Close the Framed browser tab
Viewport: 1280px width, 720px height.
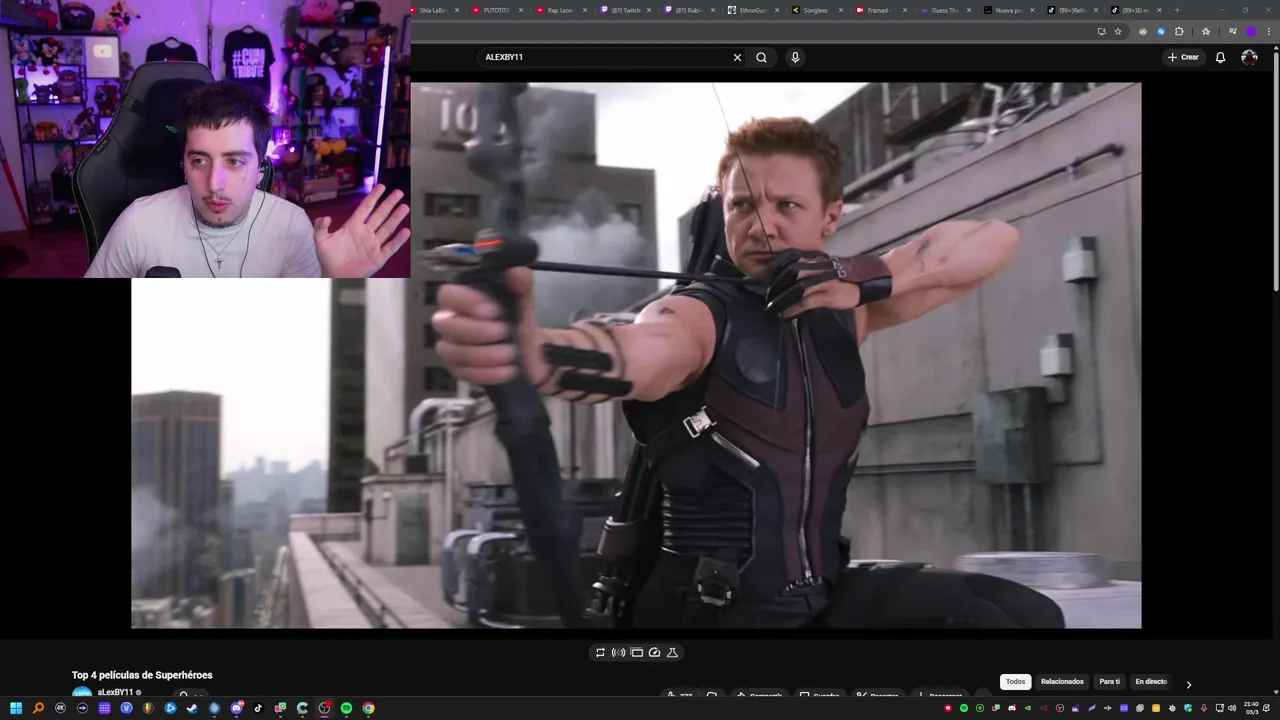click(x=905, y=10)
